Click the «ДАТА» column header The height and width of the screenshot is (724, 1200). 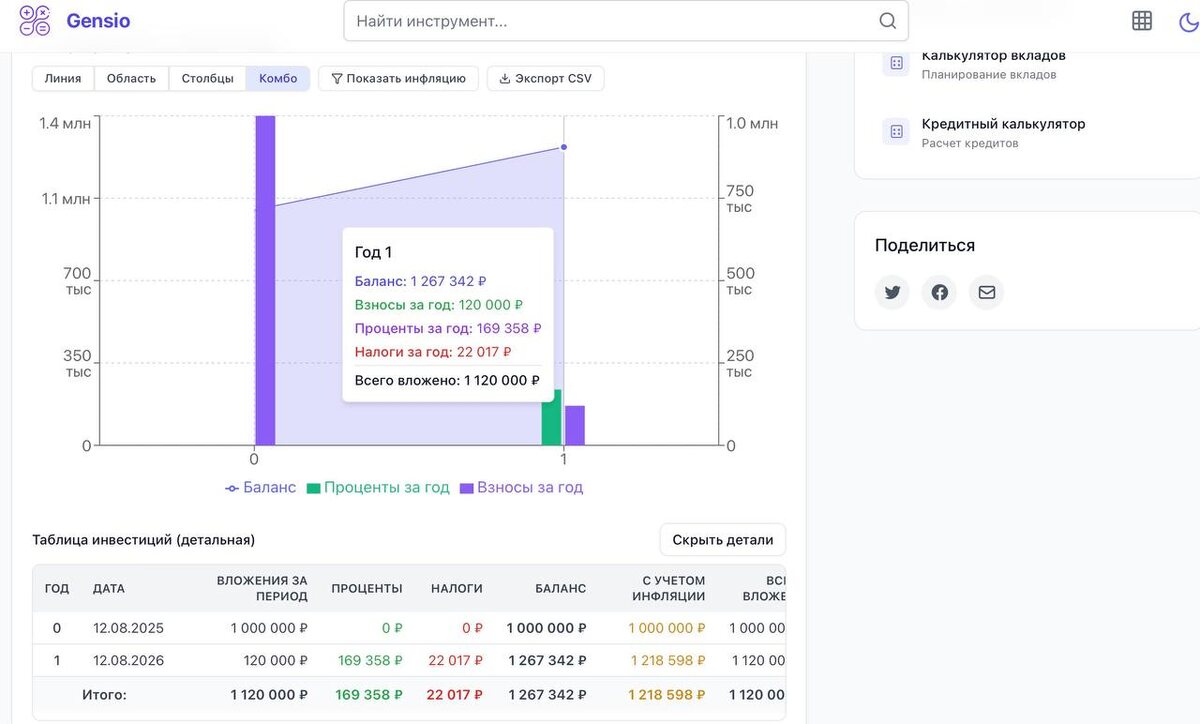109,588
